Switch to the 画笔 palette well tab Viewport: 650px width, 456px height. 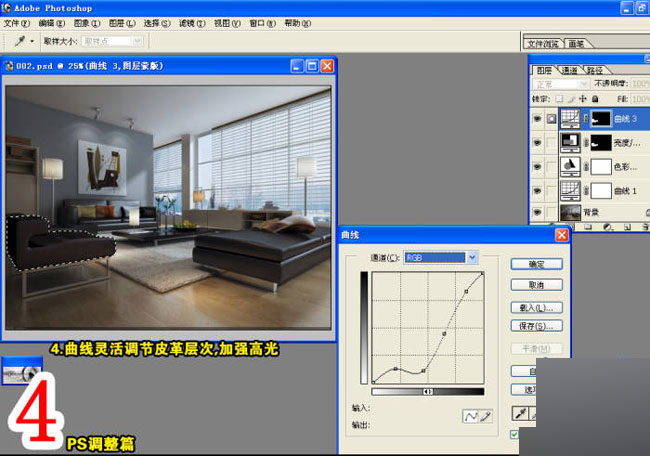576,44
